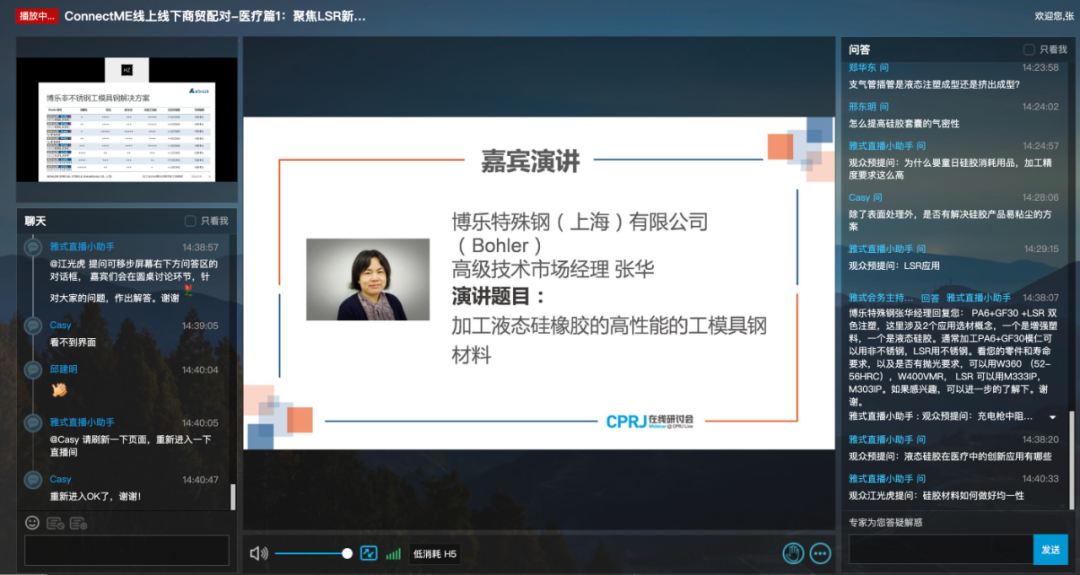Select question 硅胶材料如何做好均一性
1080x575 pixels.
pos(936,496)
